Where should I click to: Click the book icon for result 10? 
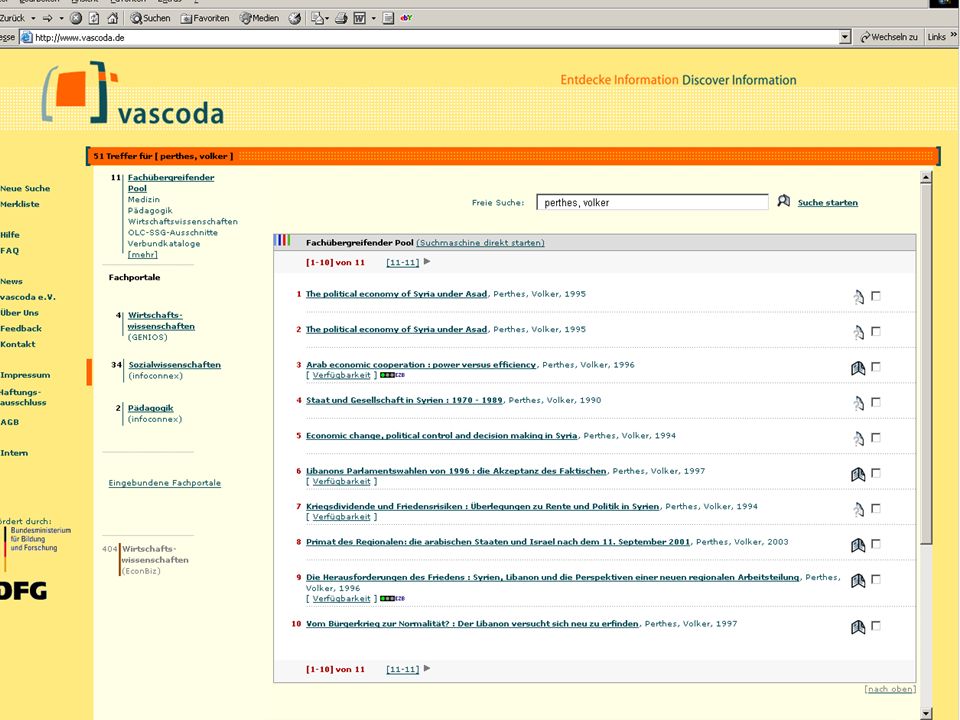[858, 627]
